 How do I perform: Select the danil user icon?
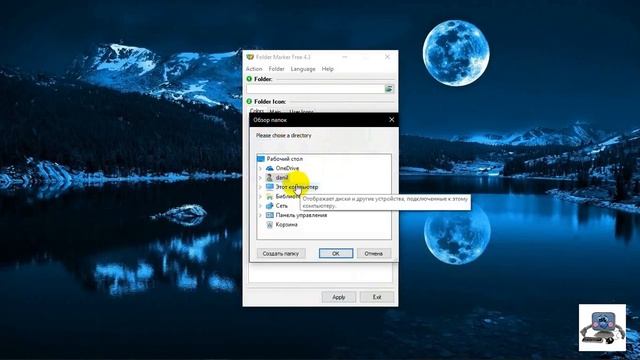(x=269, y=178)
